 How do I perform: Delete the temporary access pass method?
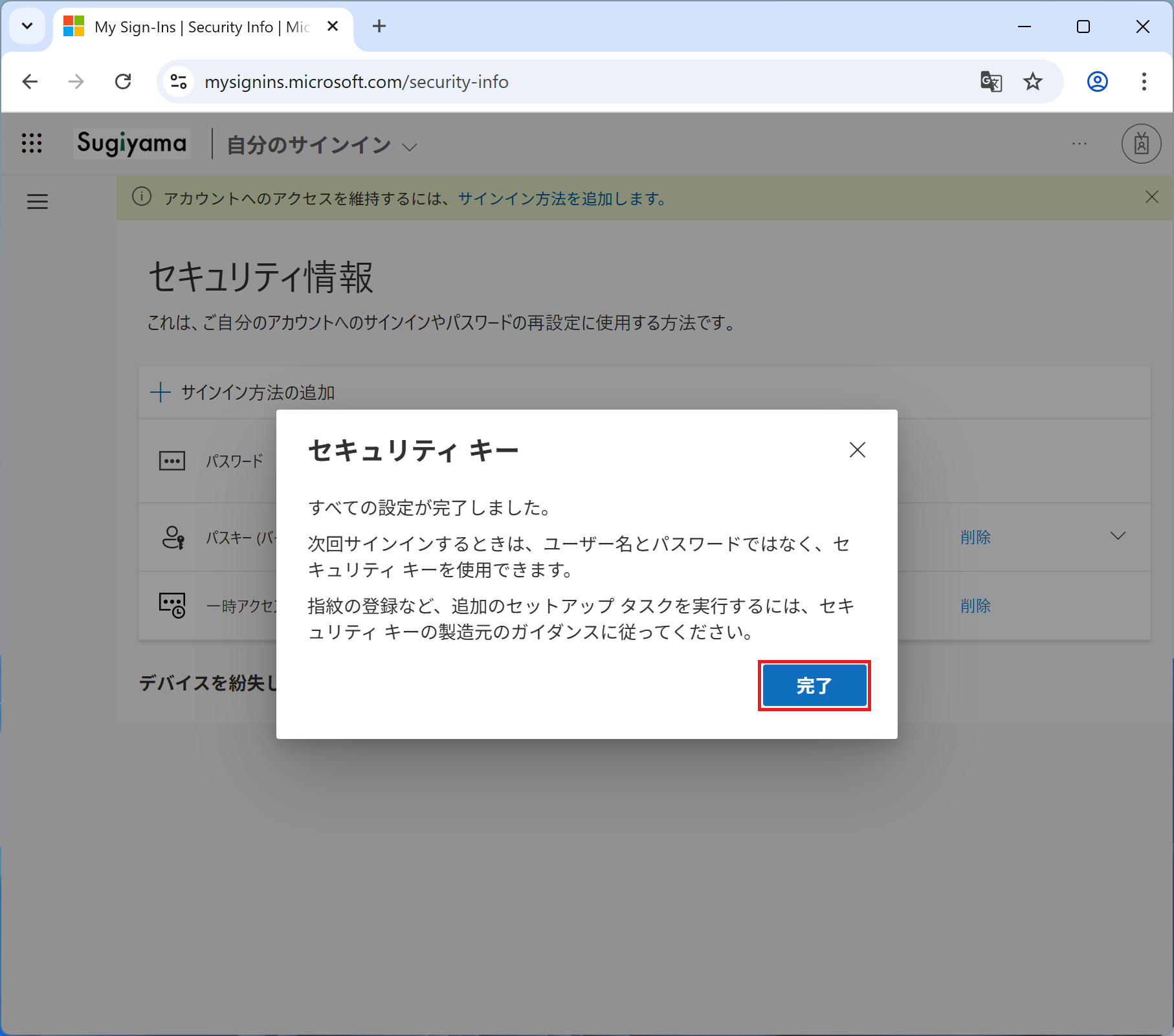[975, 606]
